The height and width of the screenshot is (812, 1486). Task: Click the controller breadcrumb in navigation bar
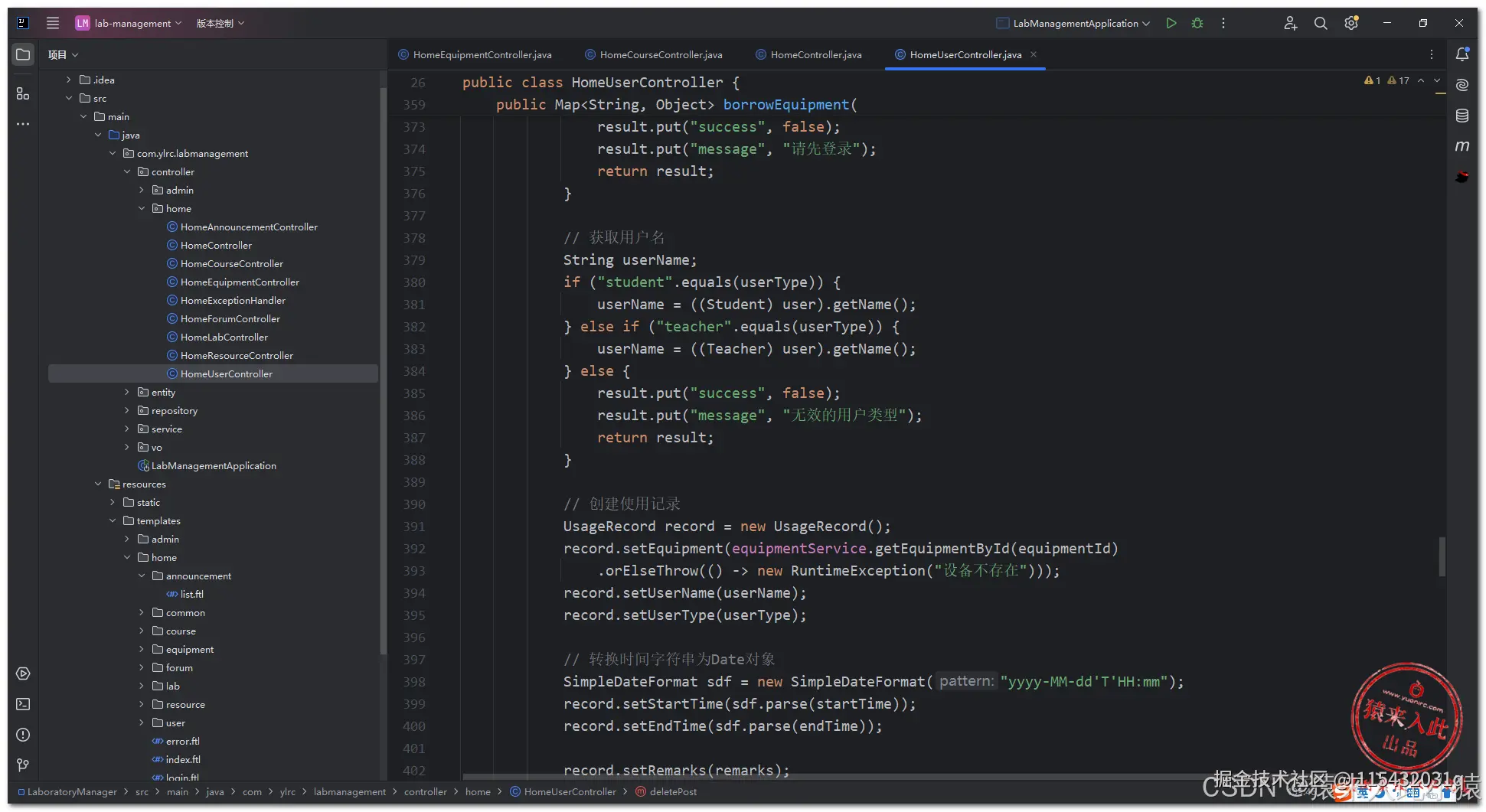426,791
